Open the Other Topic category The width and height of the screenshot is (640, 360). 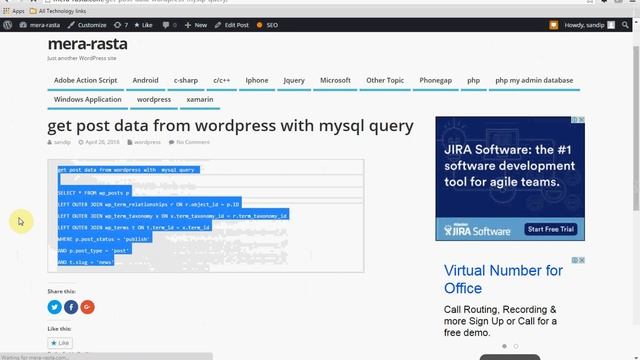coord(385,80)
